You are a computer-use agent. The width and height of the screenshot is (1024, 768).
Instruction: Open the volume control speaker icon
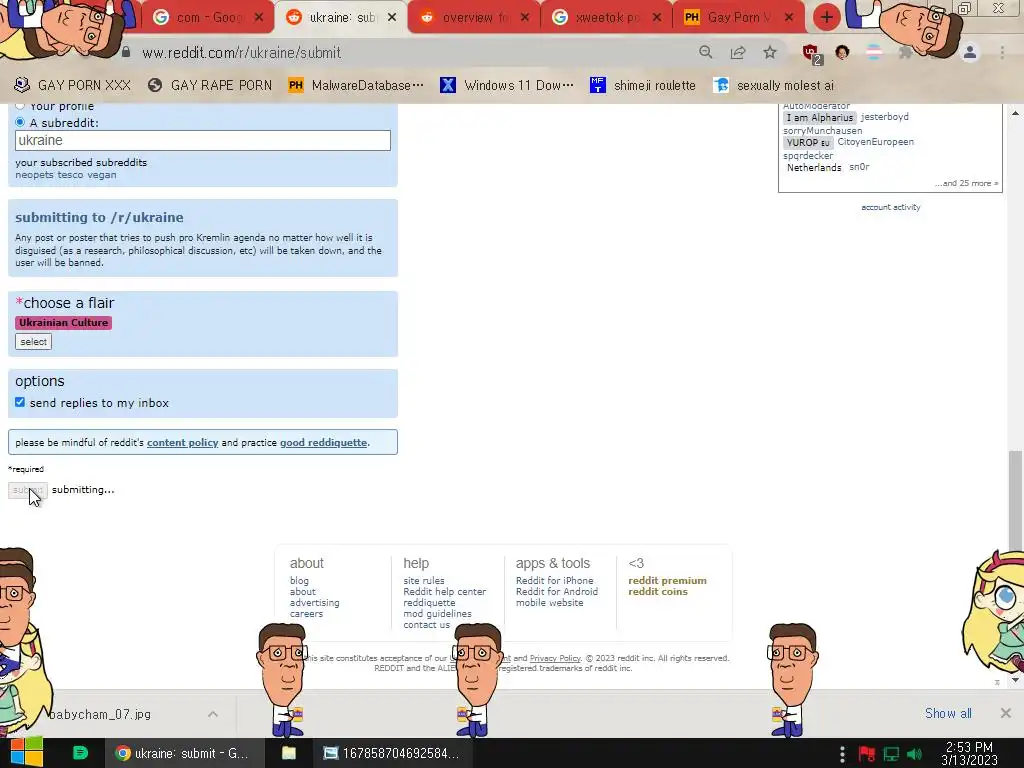point(914,754)
